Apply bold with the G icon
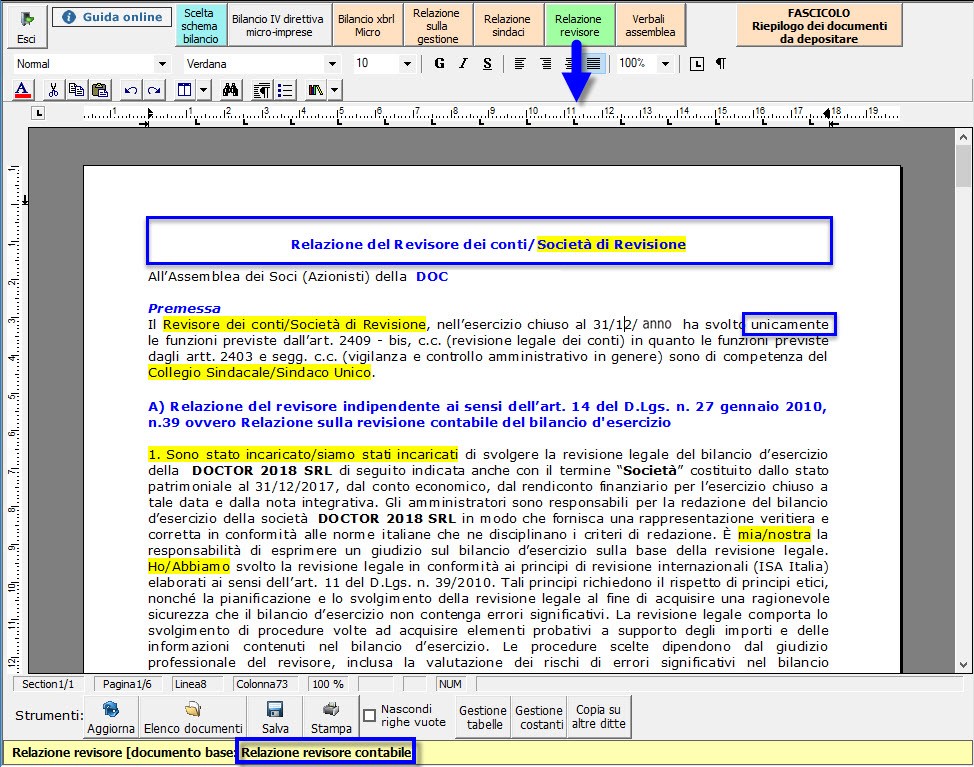 click(440, 63)
